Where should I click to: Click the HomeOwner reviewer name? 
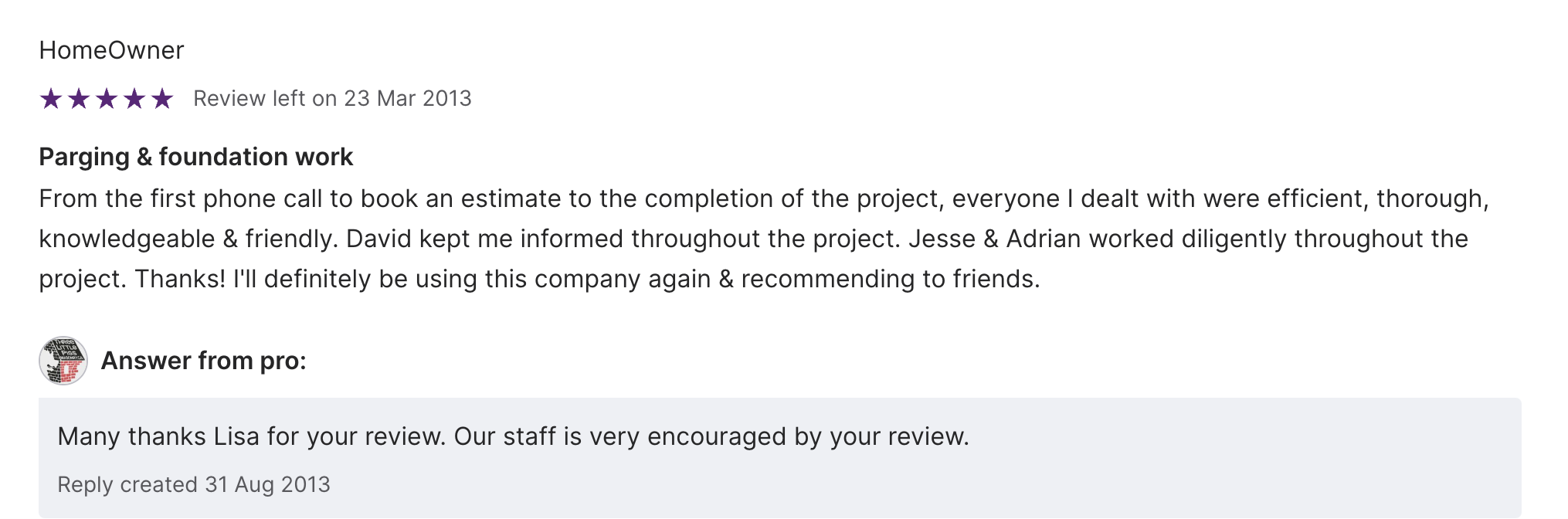pos(111,50)
